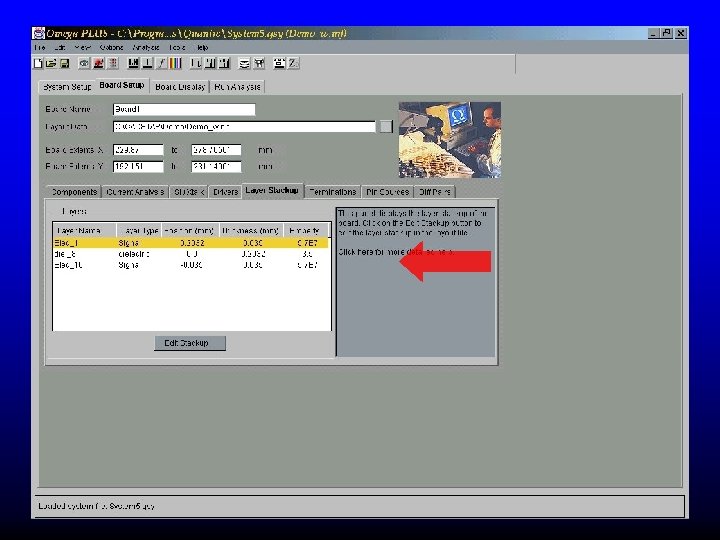Close the Omega PLUS window
The width and height of the screenshot is (720, 540).
681,34
